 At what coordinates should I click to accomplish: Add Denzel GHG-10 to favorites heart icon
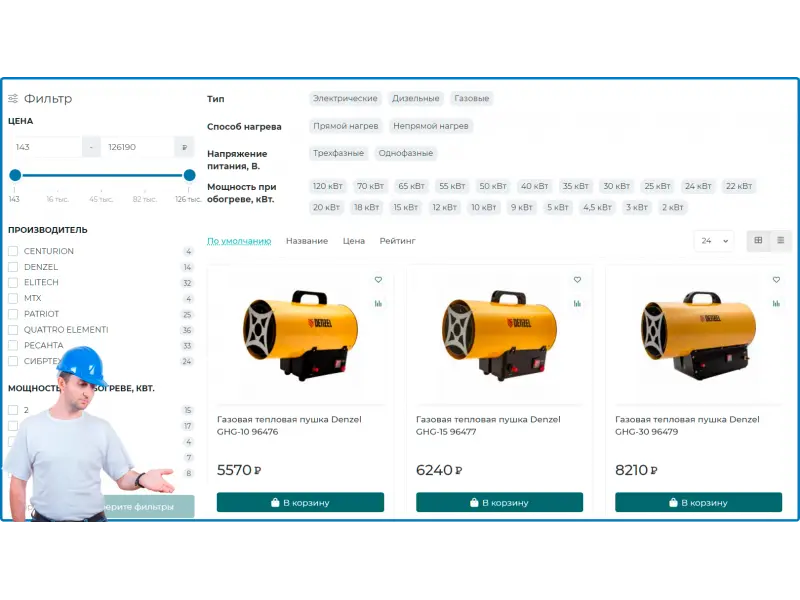tap(378, 280)
